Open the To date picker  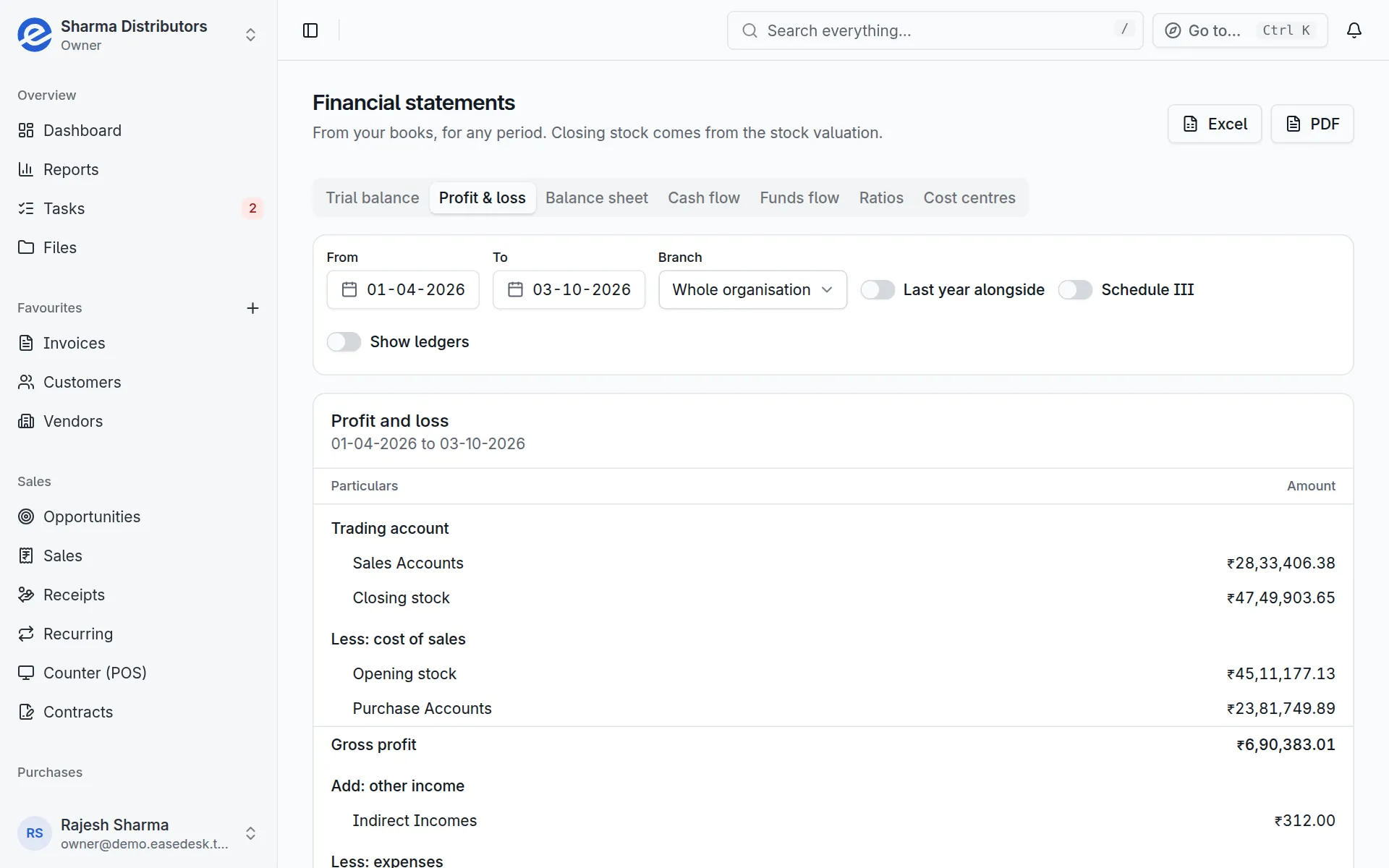click(x=569, y=290)
